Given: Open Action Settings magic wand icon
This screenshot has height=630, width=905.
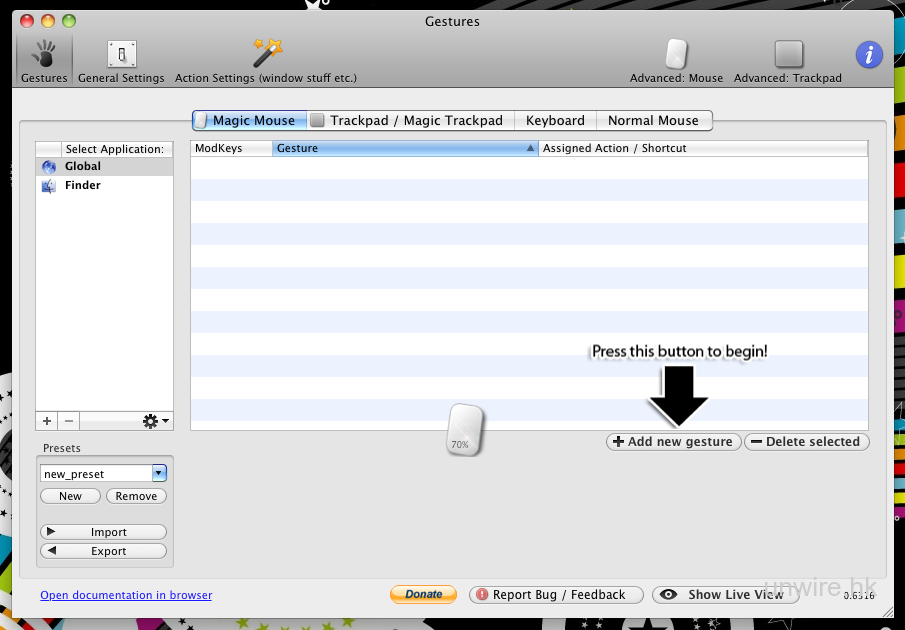Looking at the screenshot, I should (266, 61).
